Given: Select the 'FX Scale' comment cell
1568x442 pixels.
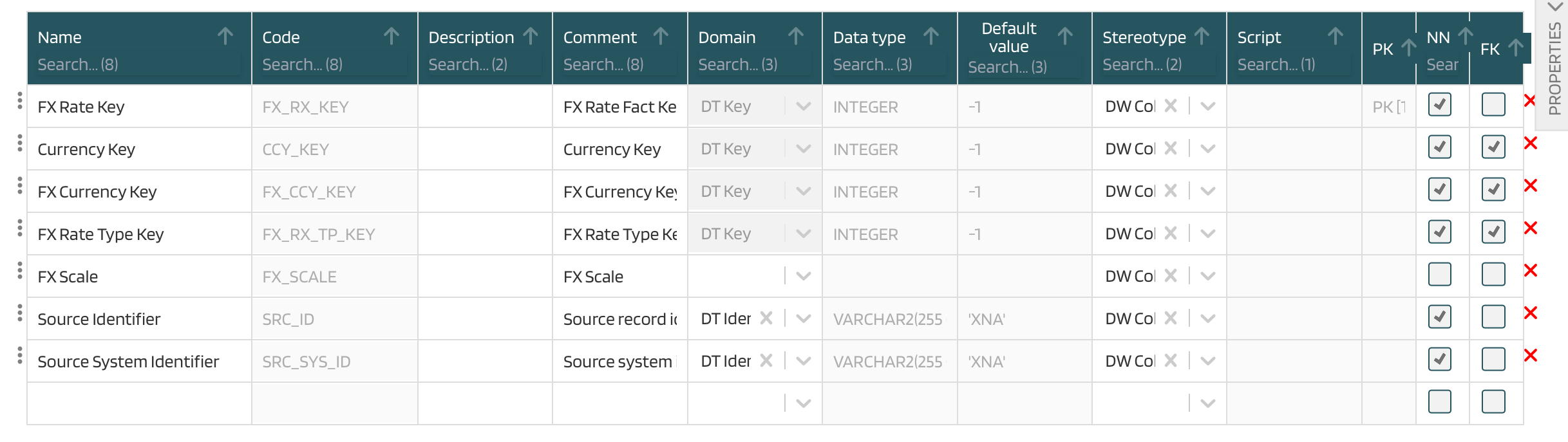Looking at the screenshot, I should click(619, 277).
